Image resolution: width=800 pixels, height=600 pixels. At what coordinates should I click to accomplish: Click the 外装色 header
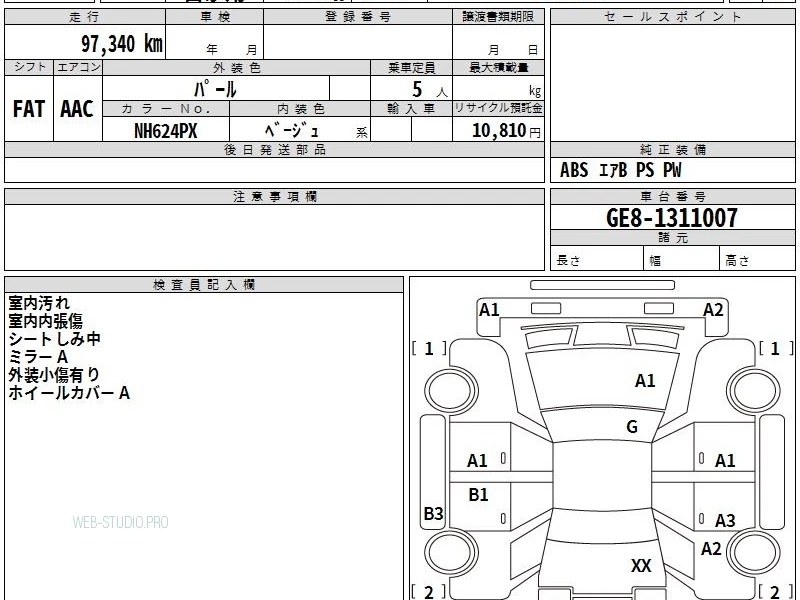click(x=237, y=67)
